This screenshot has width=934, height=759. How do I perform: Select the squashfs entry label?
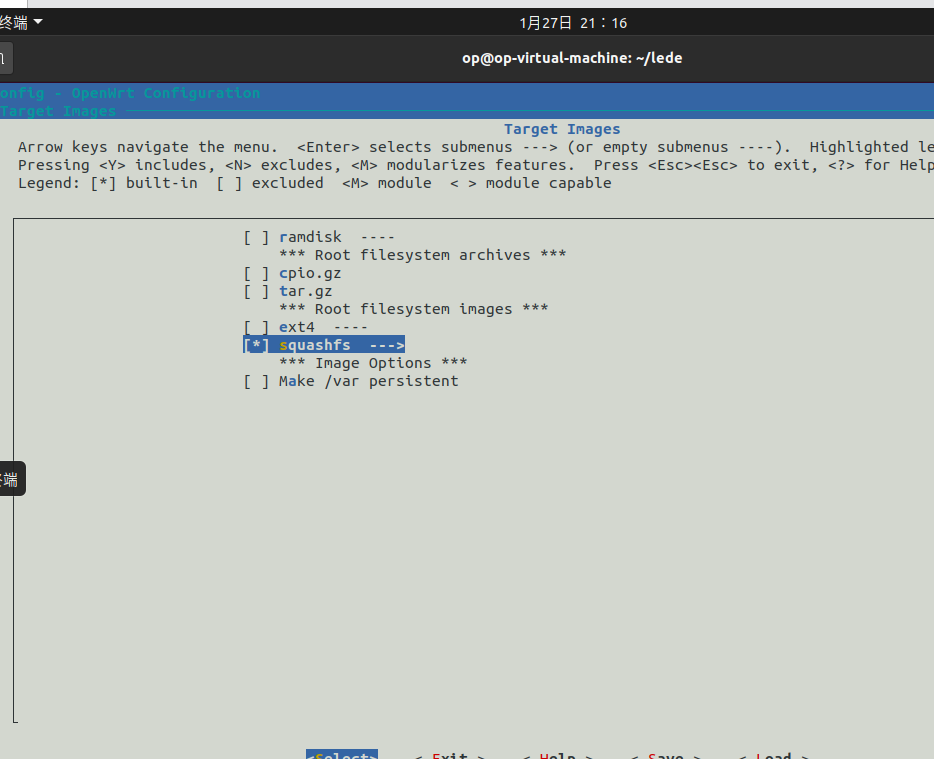click(315, 346)
